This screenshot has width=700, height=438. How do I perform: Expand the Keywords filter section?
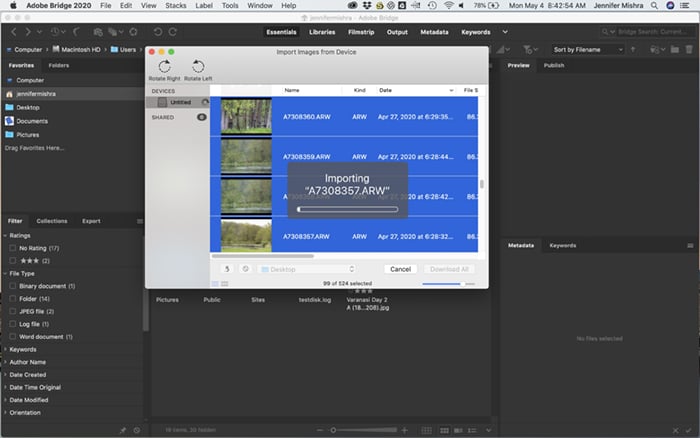click(x=6, y=349)
